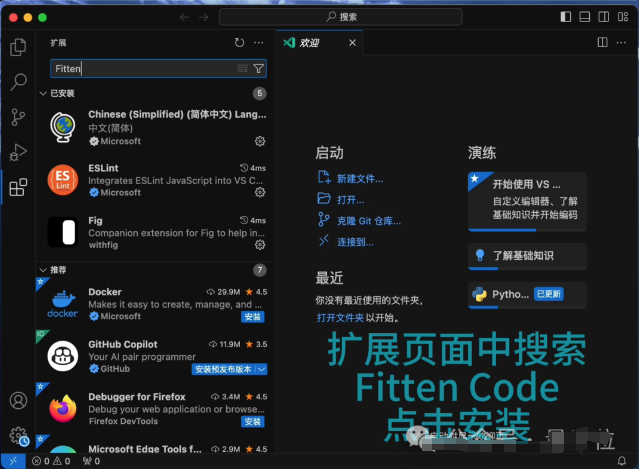Open extensions panel more actions menu
This screenshot has width=639, height=469.
coord(258,42)
